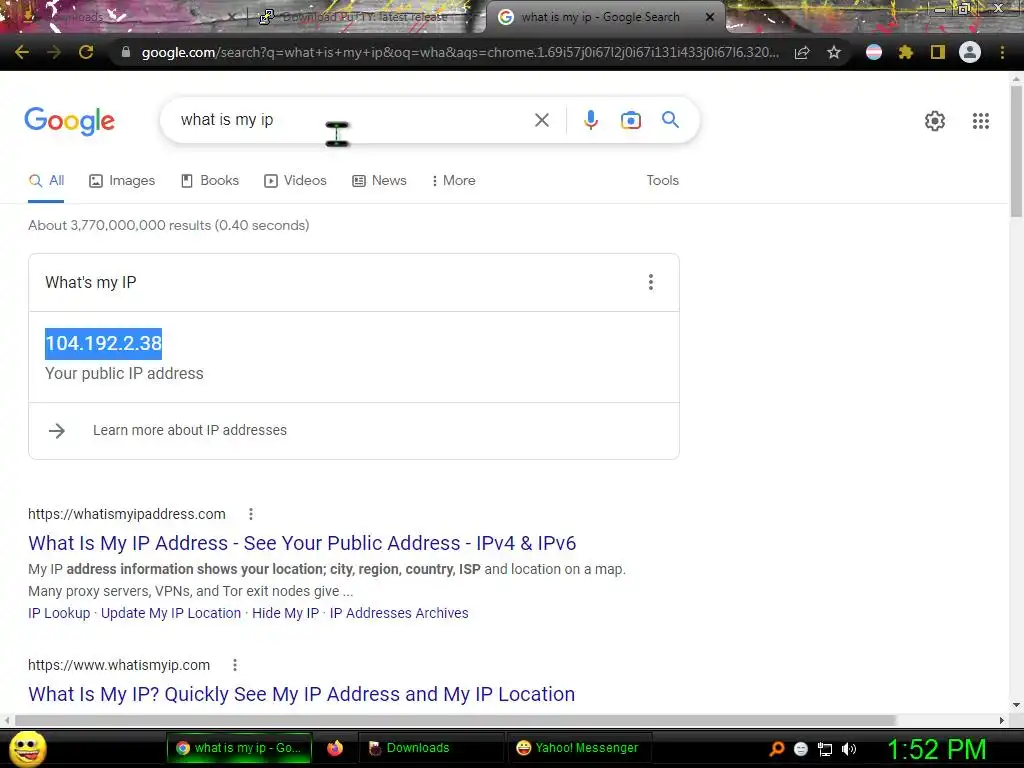Select the All results tab

(46, 180)
